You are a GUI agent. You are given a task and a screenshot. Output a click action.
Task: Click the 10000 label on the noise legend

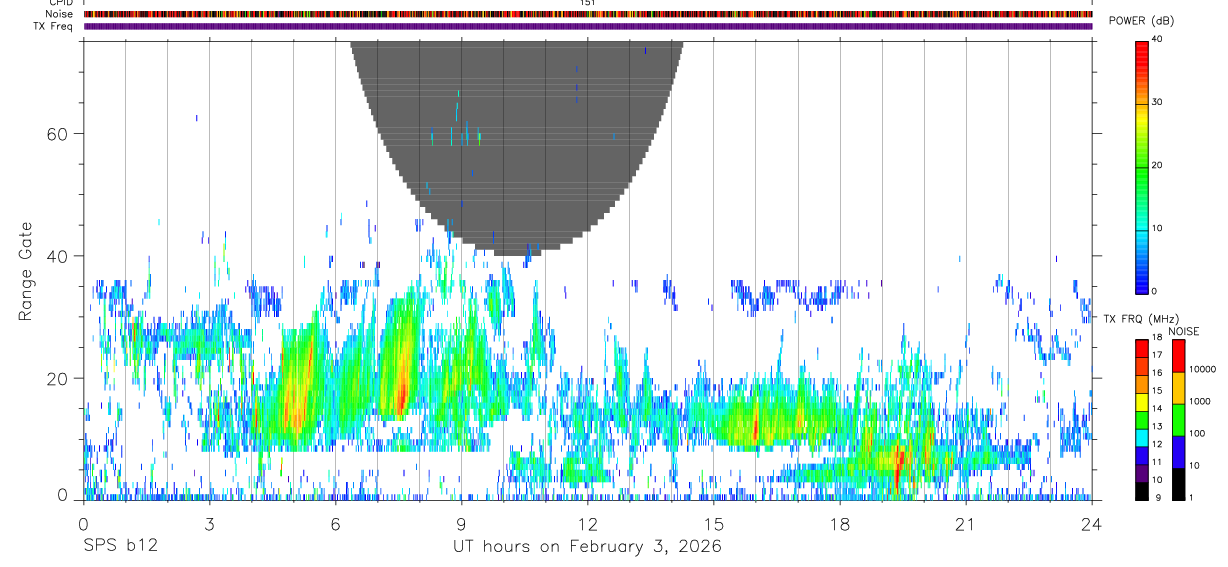click(1201, 369)
